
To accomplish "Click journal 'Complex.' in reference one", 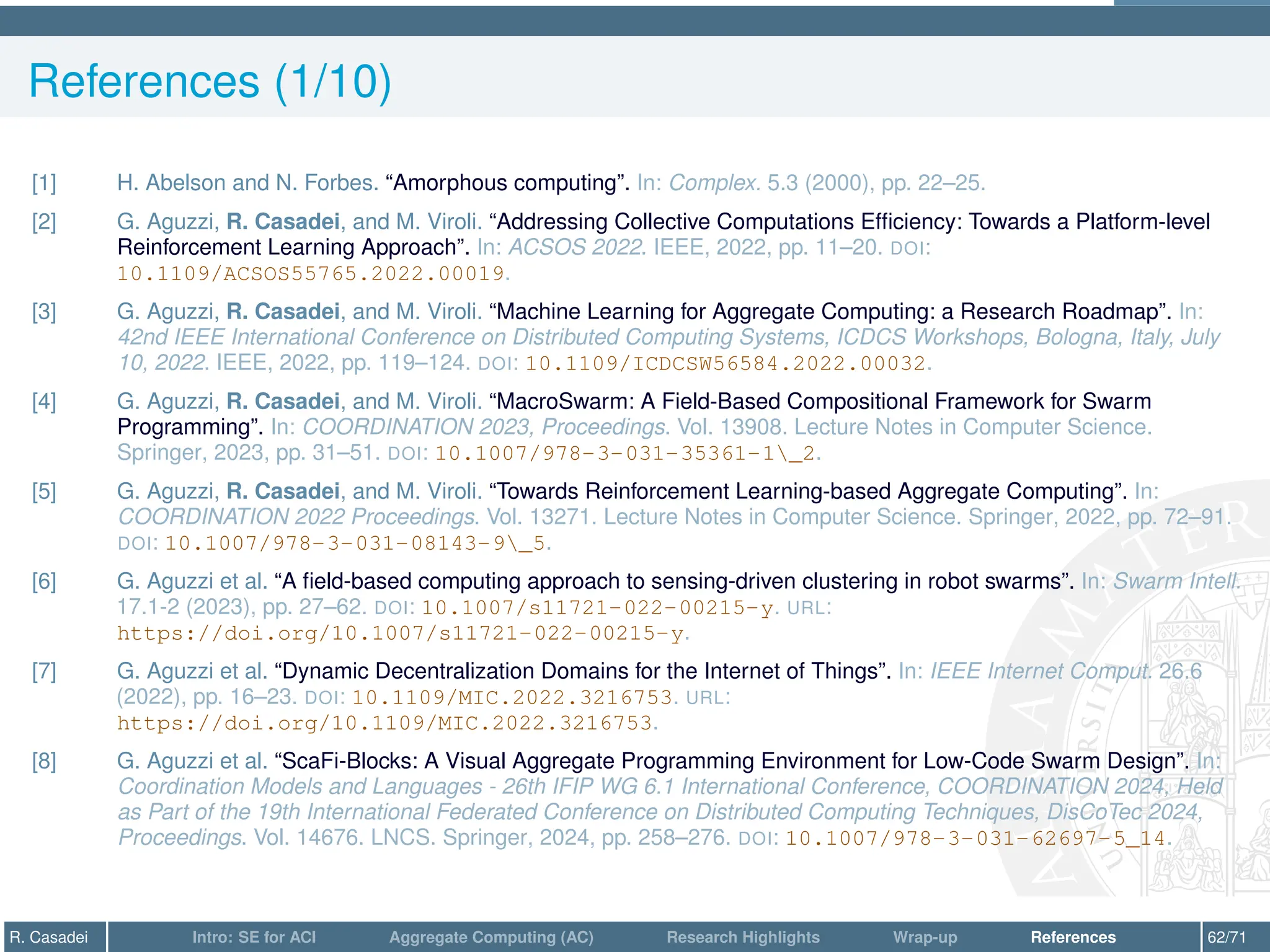I will 714,183.
